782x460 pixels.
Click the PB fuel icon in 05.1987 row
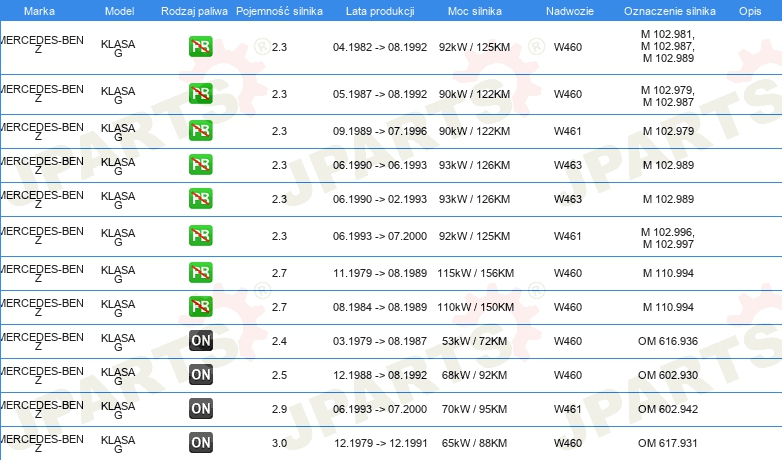(x=200, y=94)
